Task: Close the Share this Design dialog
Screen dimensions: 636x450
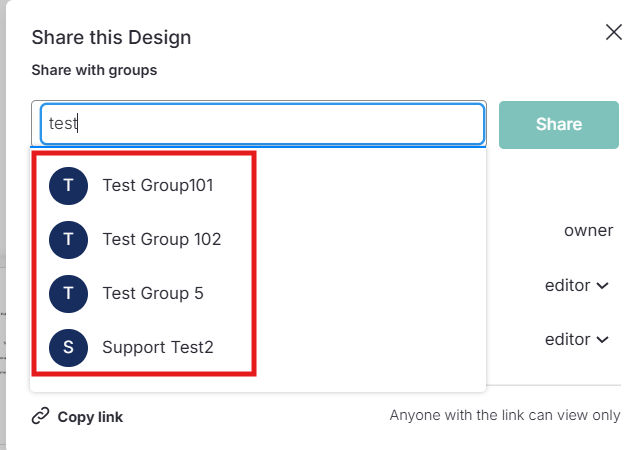Action: point(614,33)
